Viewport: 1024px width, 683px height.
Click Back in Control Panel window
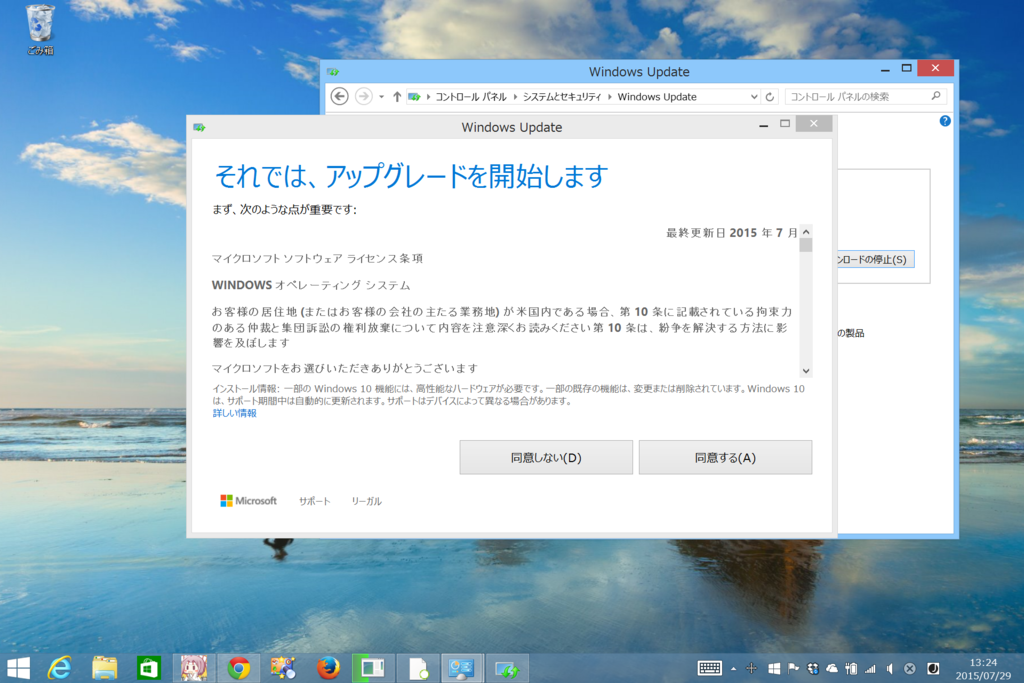[339, 96]
